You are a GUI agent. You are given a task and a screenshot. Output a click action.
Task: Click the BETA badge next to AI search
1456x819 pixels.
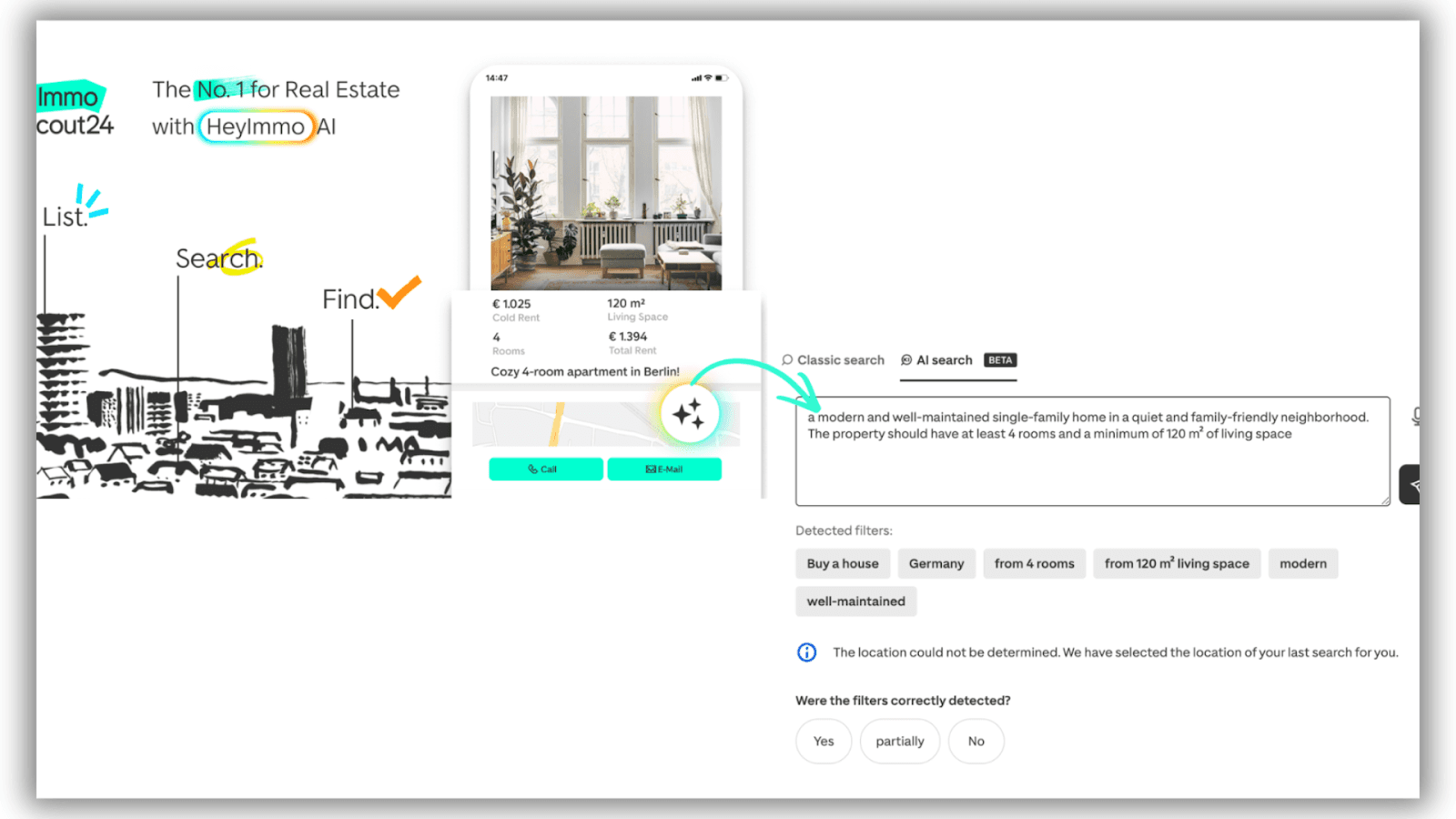point(1000,360)
